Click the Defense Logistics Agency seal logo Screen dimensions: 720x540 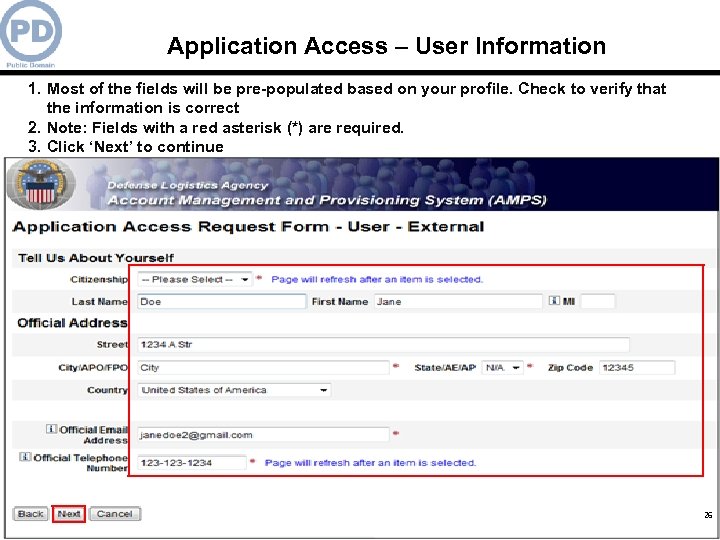click(x=40, y=184)
